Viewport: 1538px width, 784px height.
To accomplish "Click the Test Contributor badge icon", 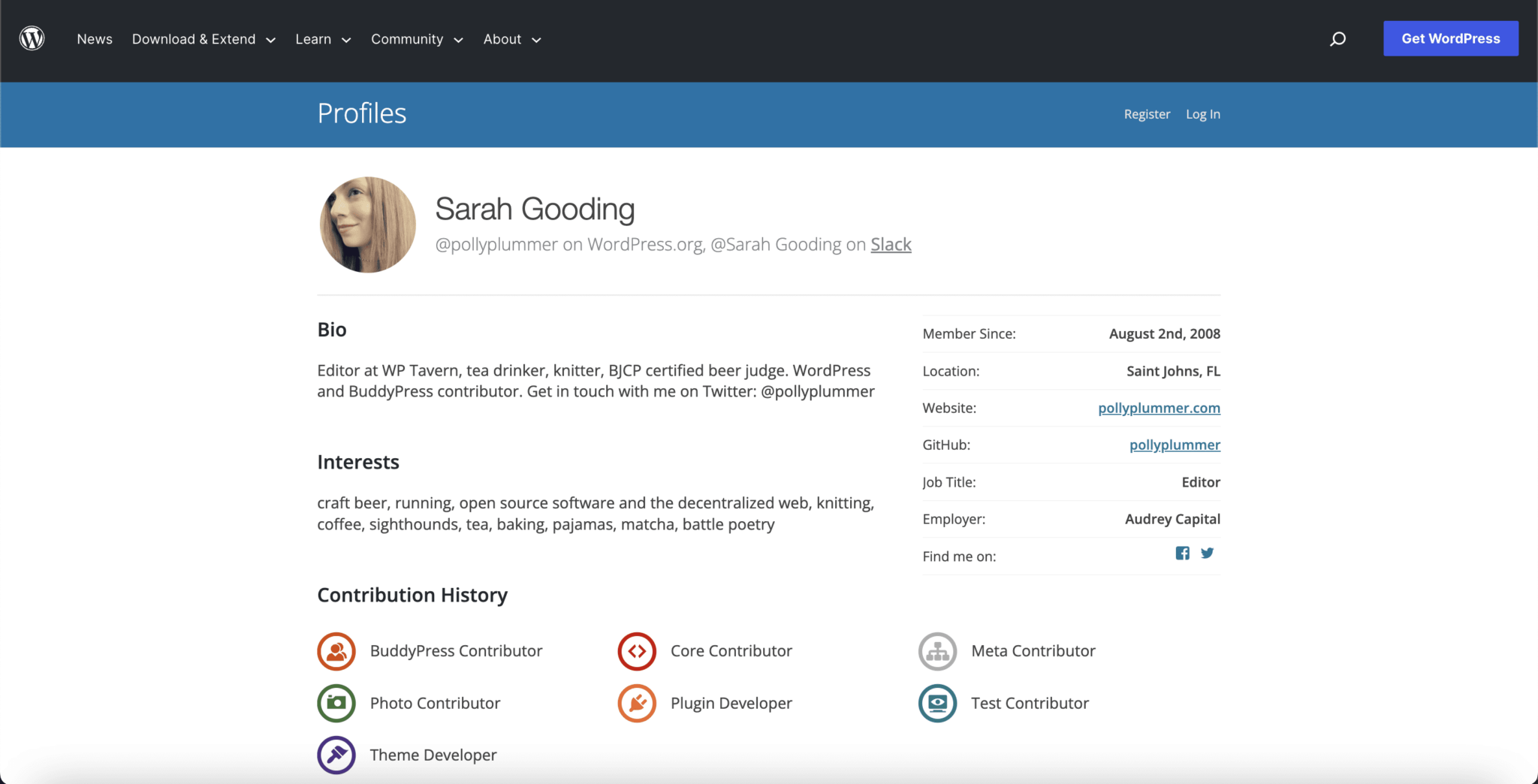I will pyautogui.click(x=937, y=703).
